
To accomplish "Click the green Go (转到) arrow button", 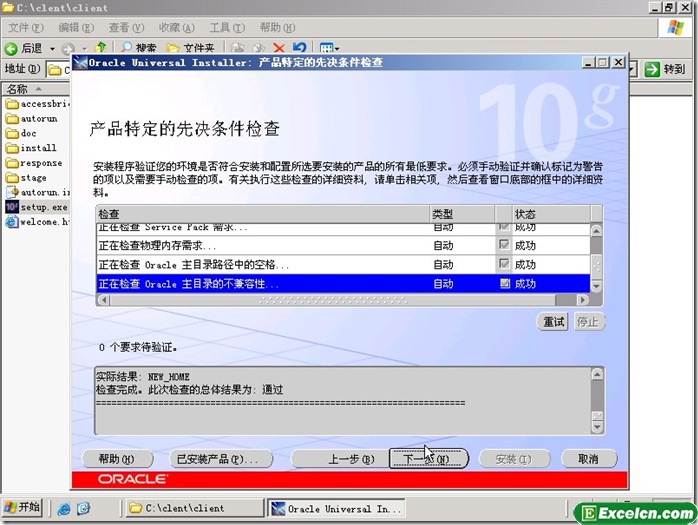I will [652, 69].
